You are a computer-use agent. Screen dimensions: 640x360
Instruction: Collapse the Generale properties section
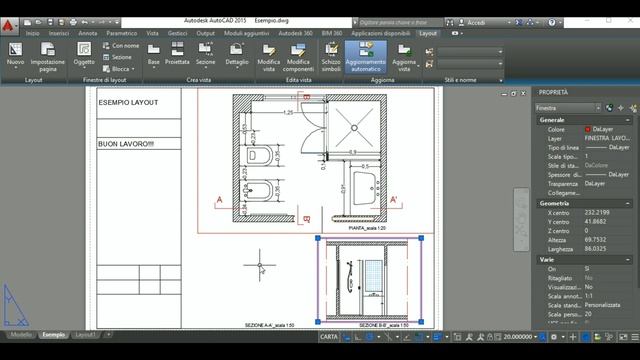pos(627,120)
